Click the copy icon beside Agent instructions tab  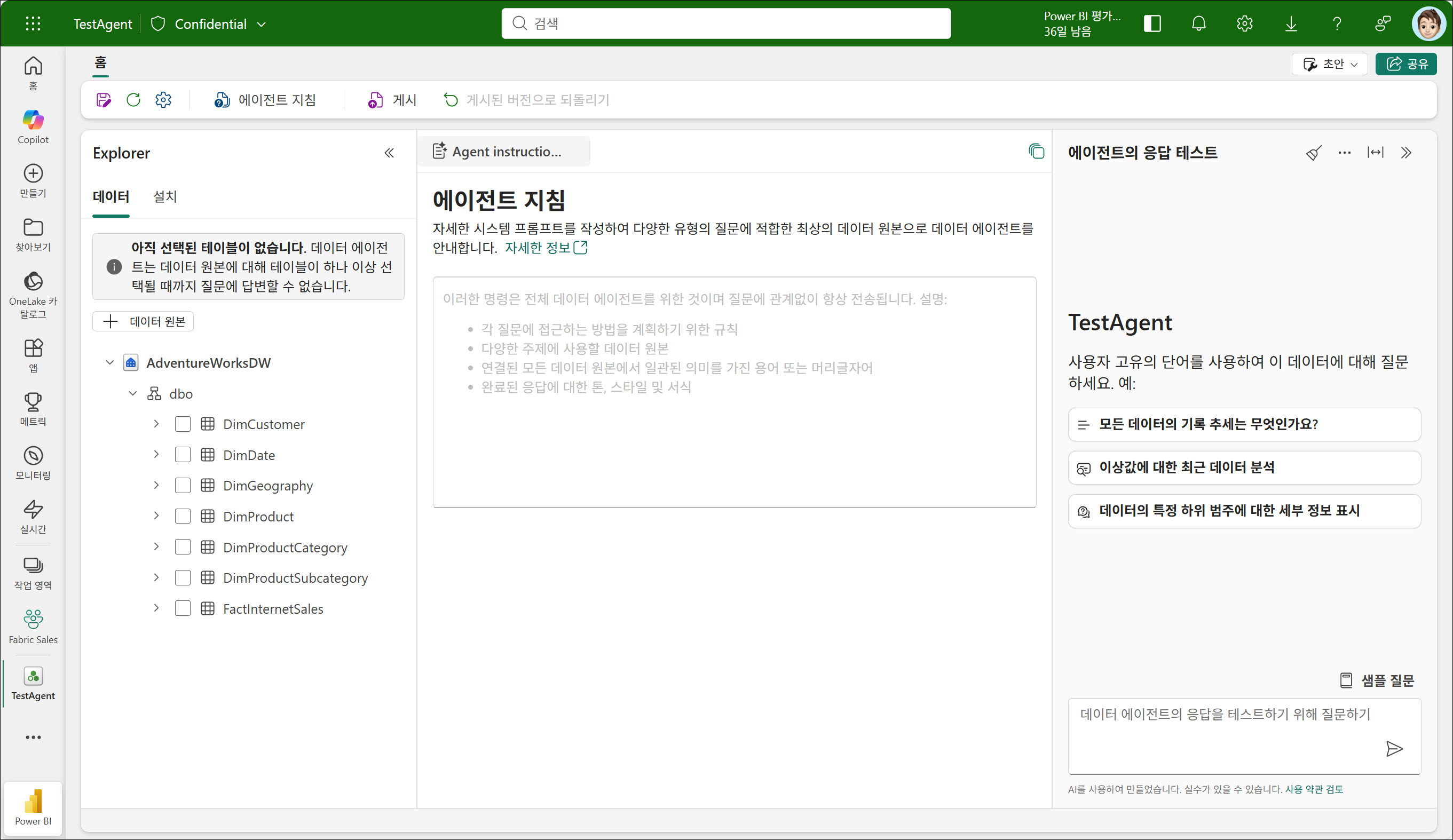[1036, 152]
